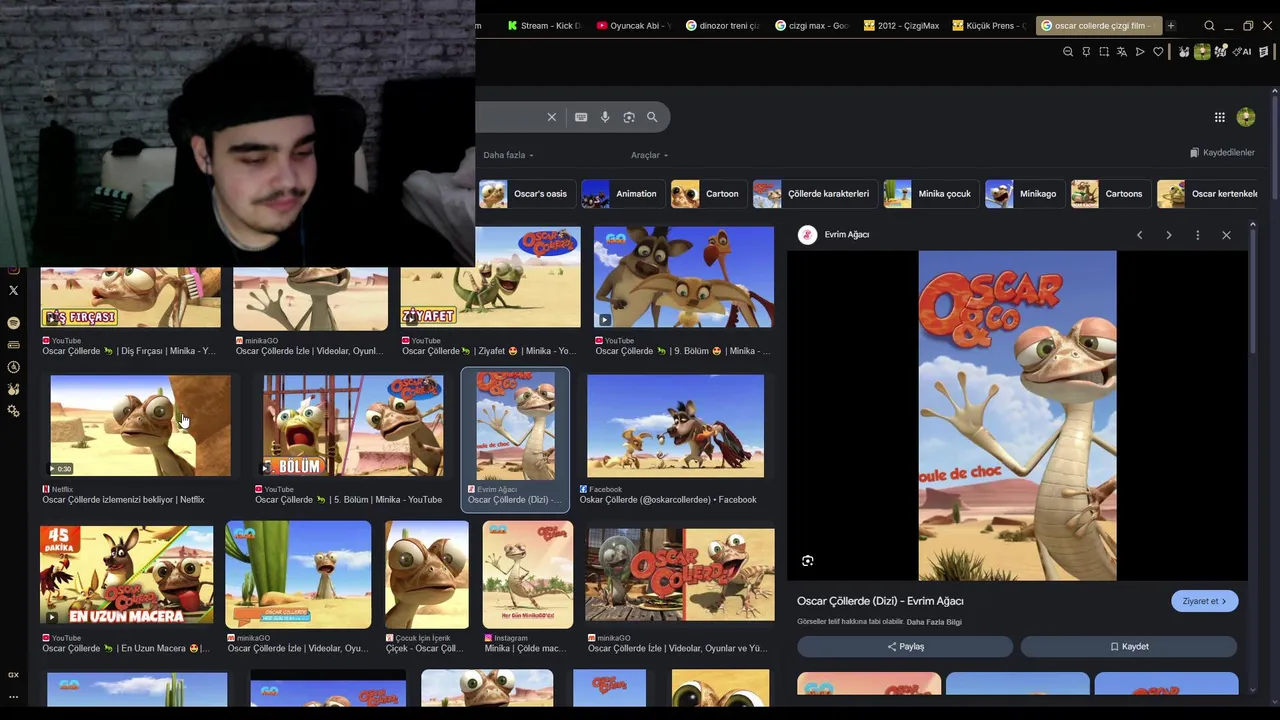1280x720 pixels.
Task: Go to previous image in preview panel
Action: (x=1139, y=235)
